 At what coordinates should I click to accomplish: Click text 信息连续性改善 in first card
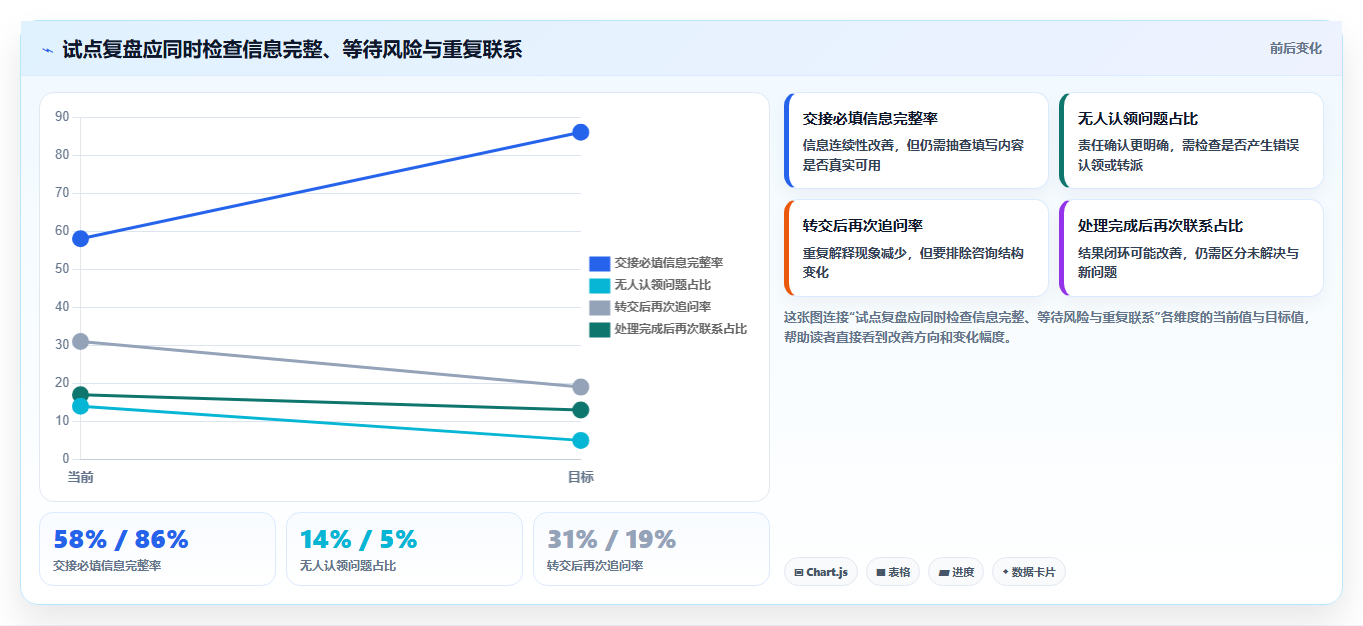point(848,145)
